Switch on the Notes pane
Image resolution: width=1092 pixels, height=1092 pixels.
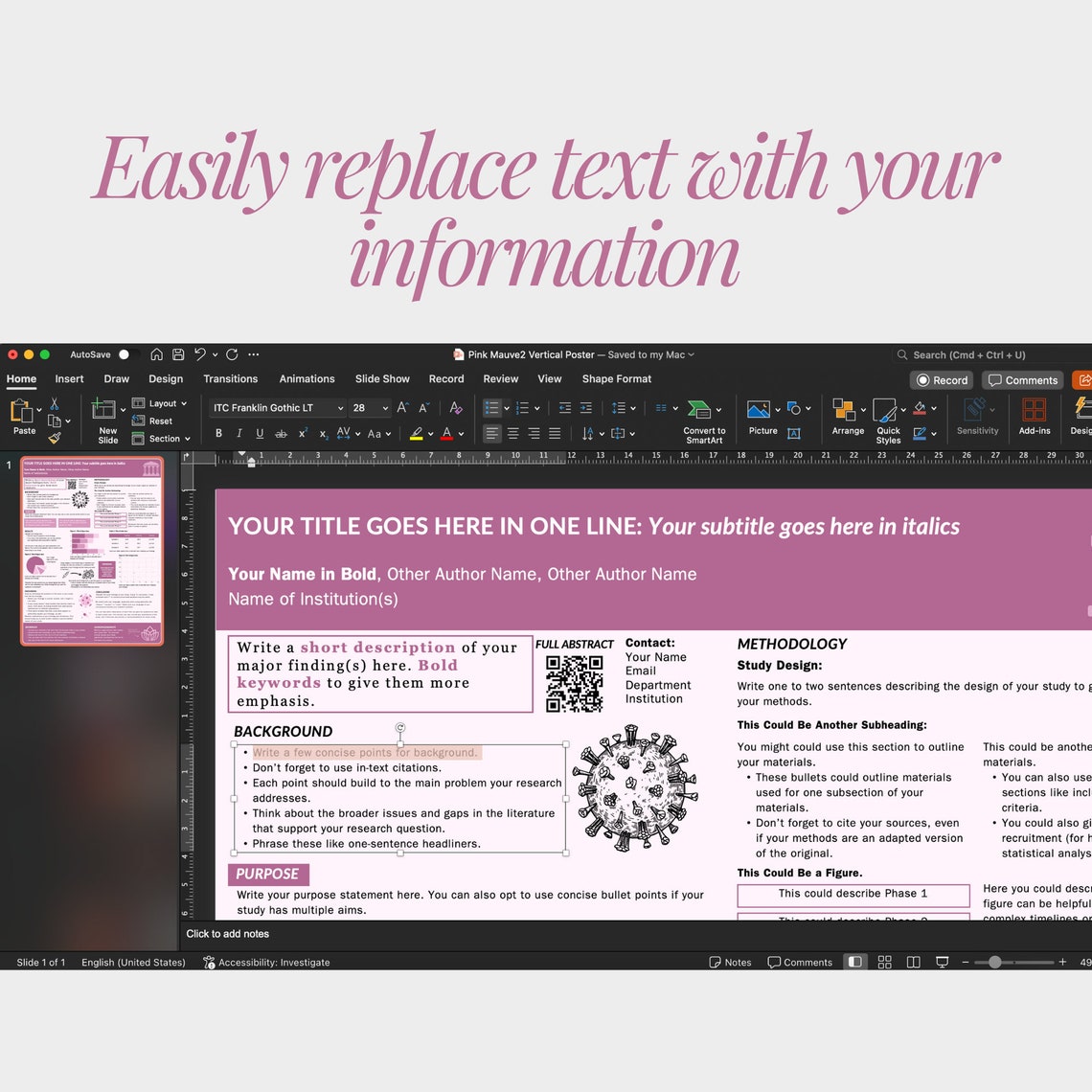coord(730,962)
